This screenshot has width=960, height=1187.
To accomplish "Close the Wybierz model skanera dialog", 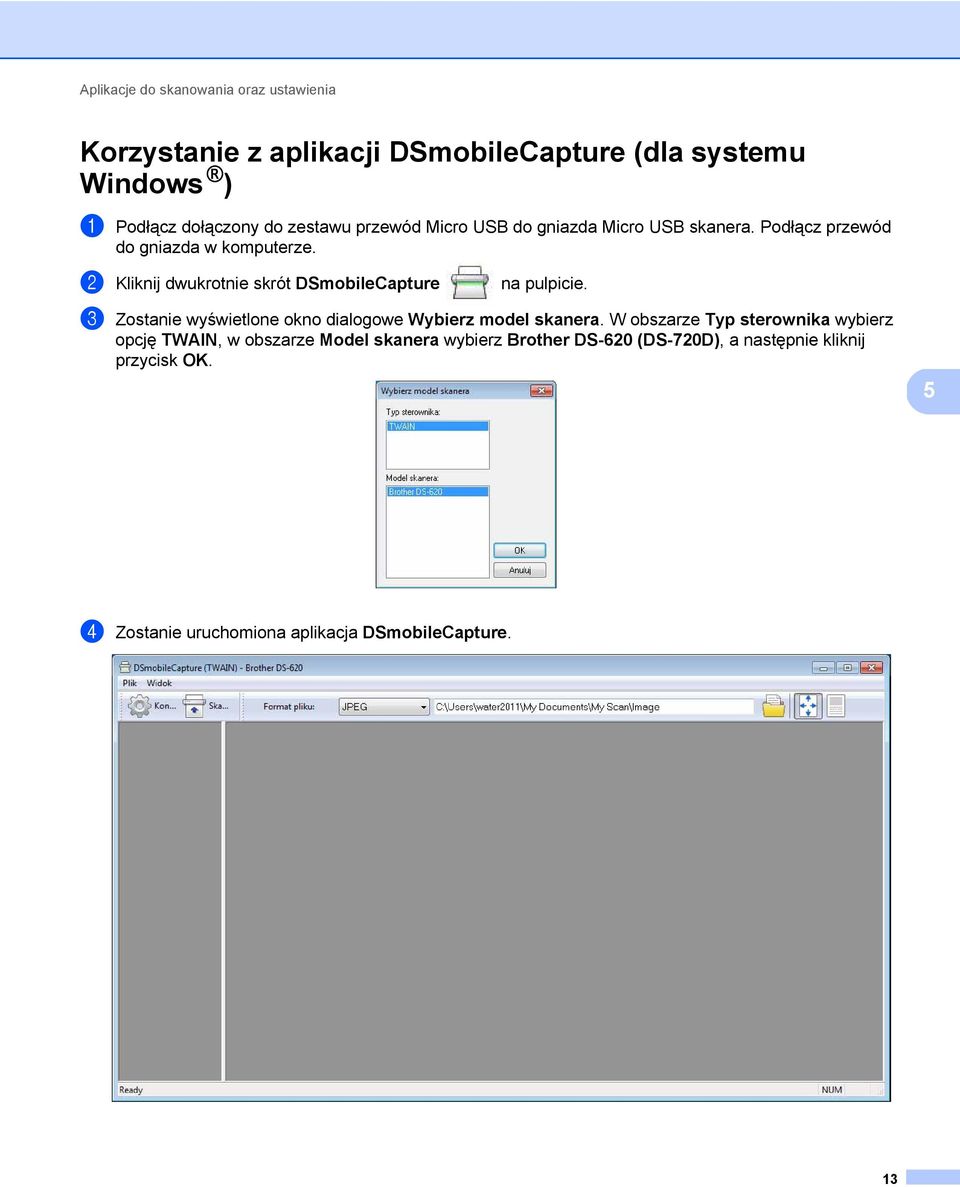I will (x=541, y=391).
